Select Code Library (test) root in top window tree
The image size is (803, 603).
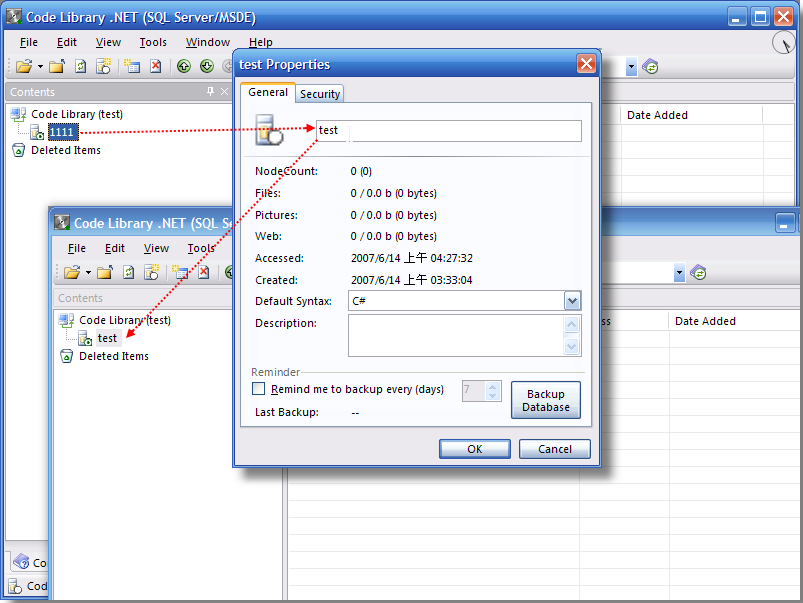pyautogui.click(x=77, y=114)
